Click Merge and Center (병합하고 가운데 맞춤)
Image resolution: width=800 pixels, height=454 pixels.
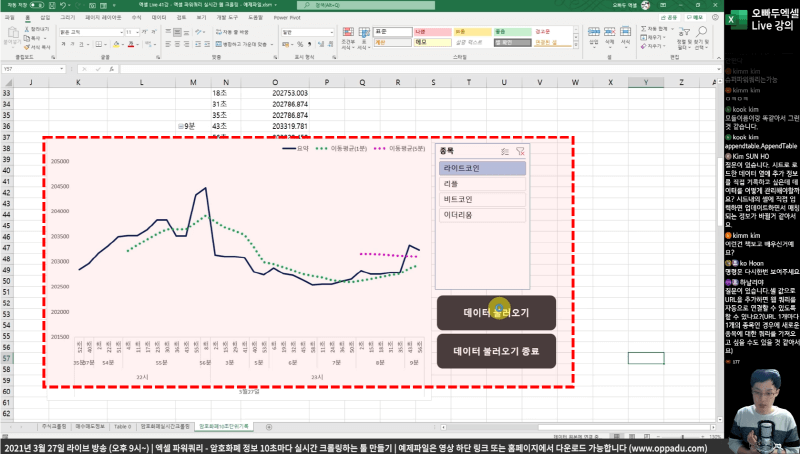[241, 44]
